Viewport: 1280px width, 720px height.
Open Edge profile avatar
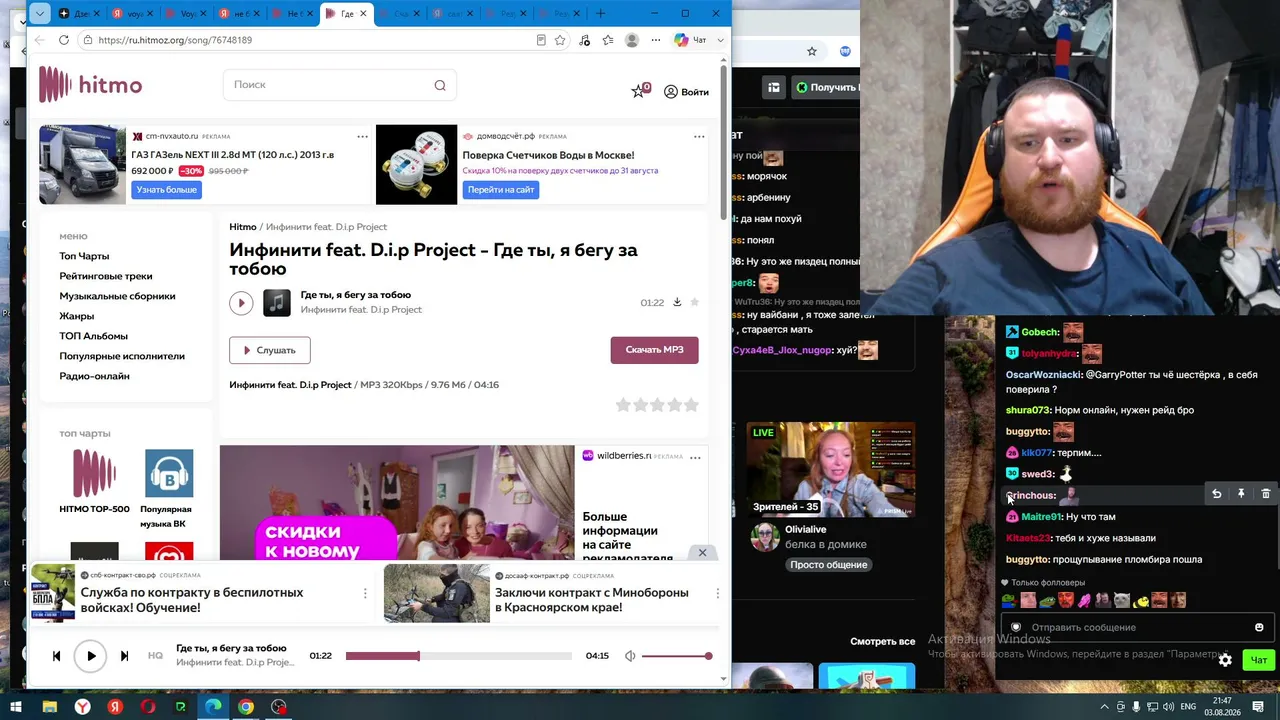pyautogui.click(x=631, y=40)
